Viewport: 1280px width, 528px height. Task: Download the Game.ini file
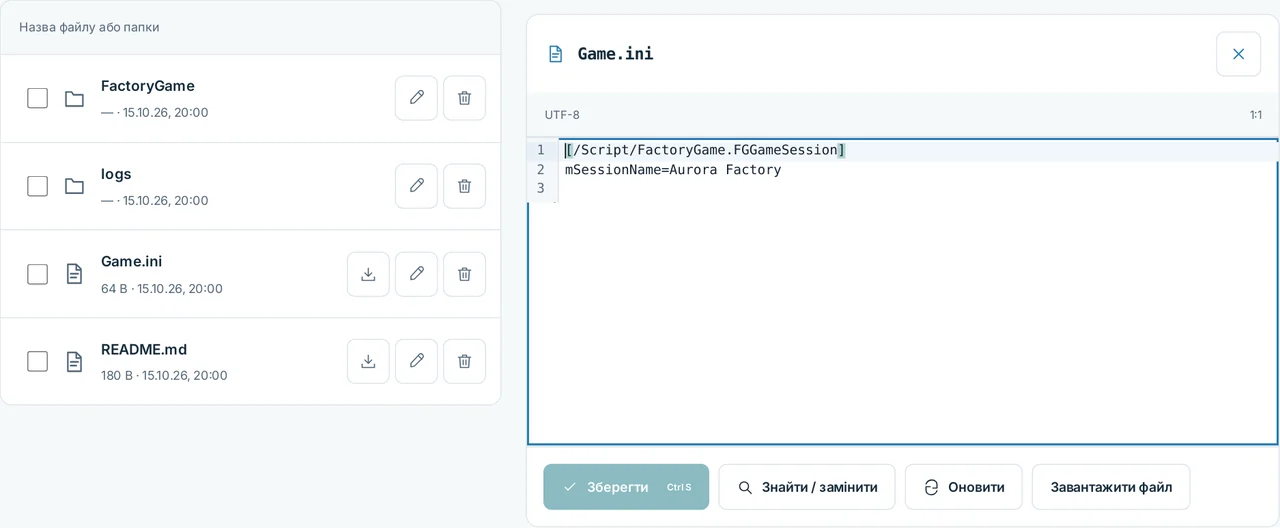point(368,274)
